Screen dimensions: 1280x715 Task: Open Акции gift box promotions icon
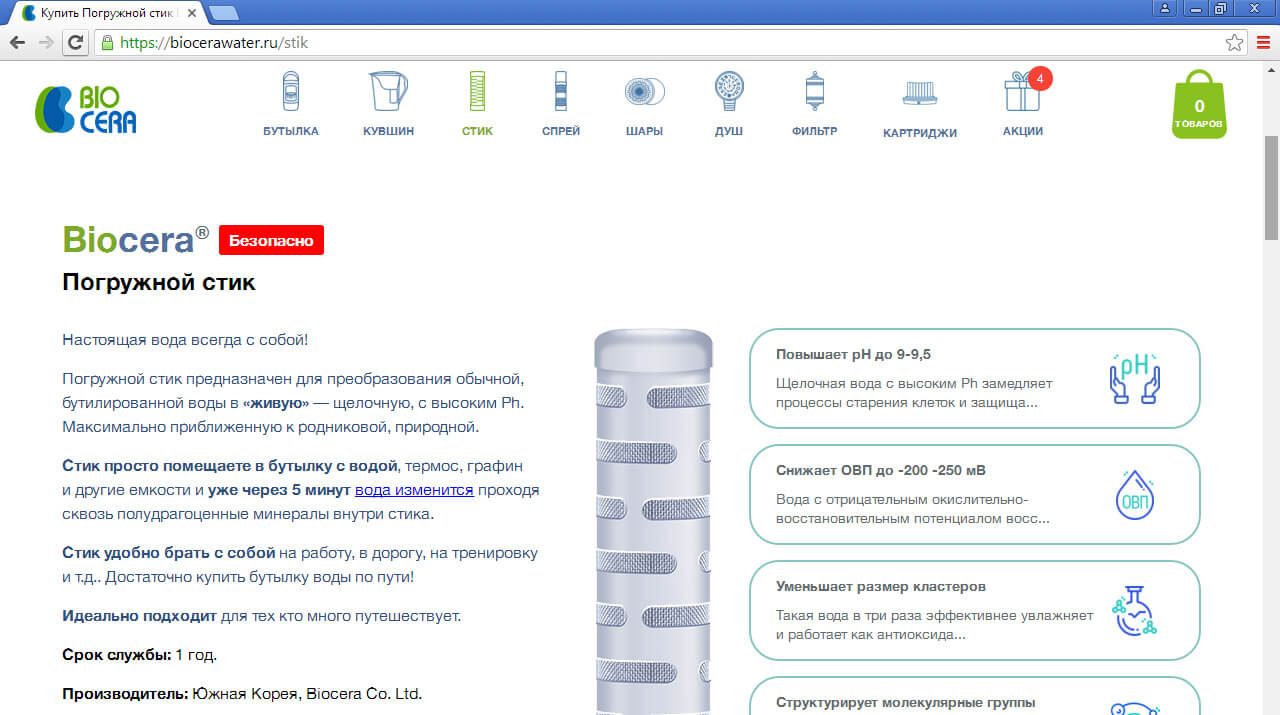pos(1022,92)
